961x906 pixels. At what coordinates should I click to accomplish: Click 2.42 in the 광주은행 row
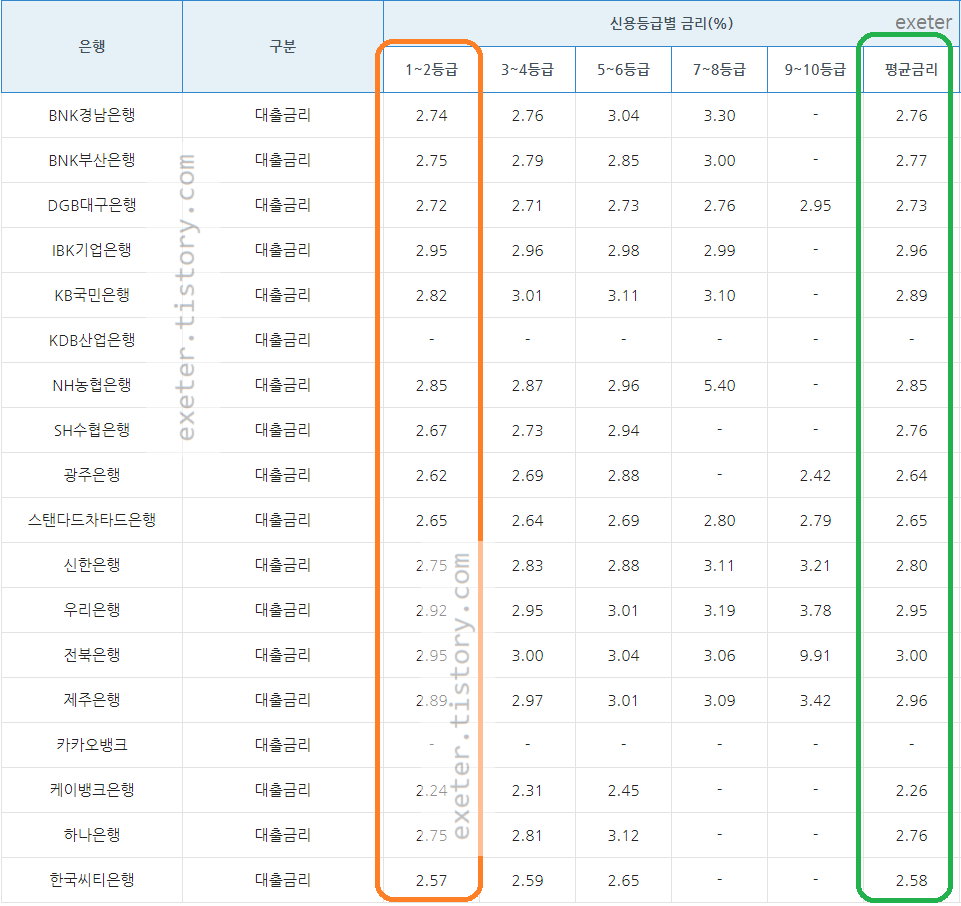click(815, 476)
